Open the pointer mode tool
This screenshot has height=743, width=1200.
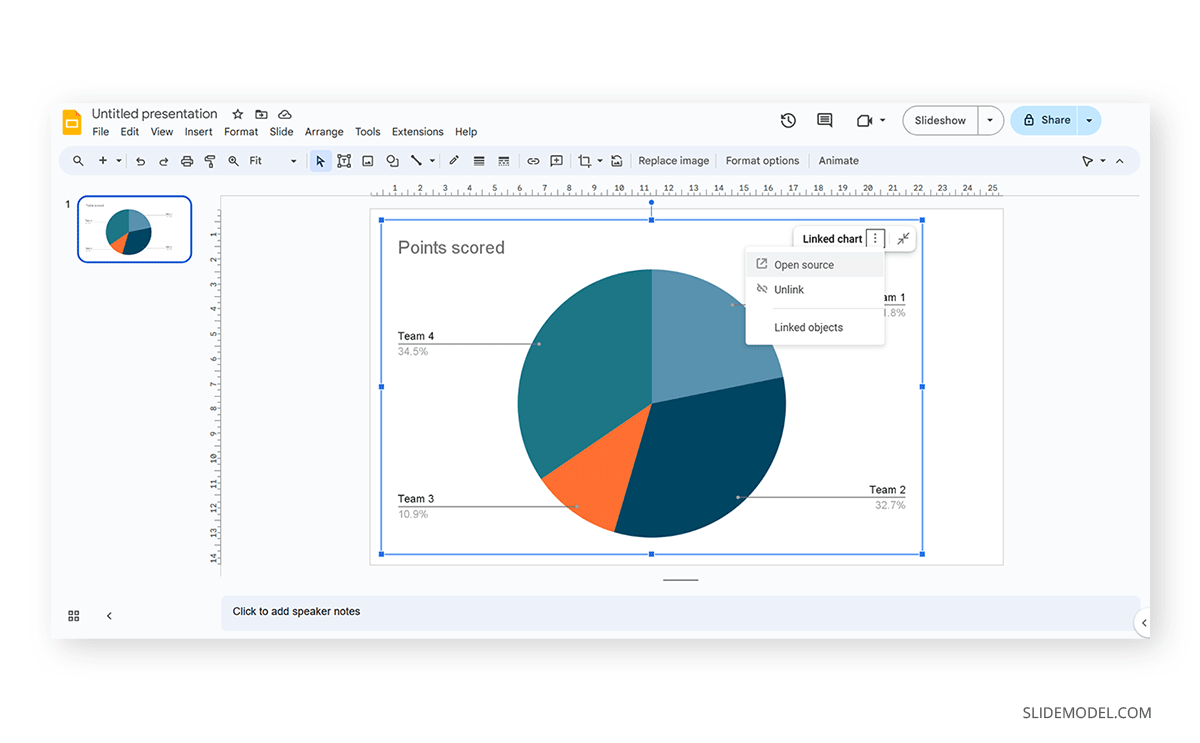(x=1087, y=161)
